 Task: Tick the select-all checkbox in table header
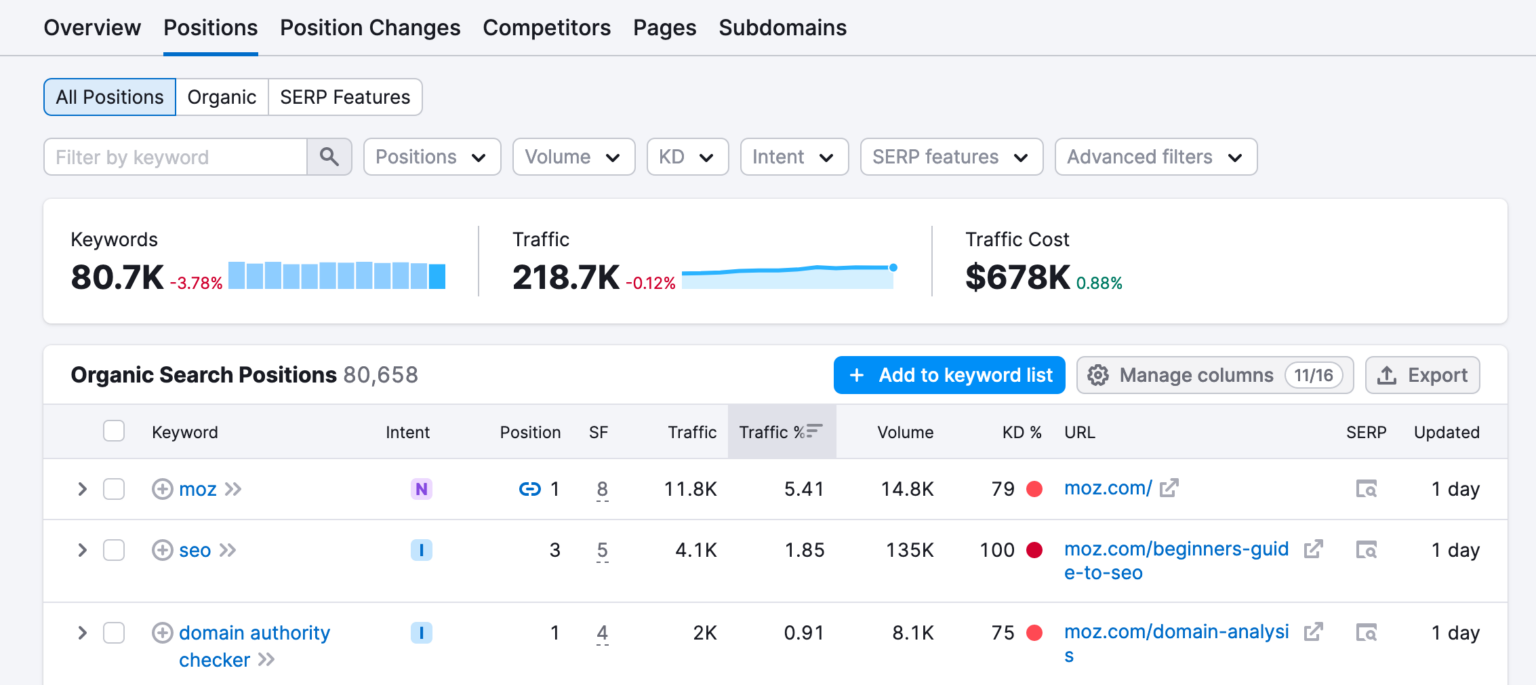tap(114, 431)
